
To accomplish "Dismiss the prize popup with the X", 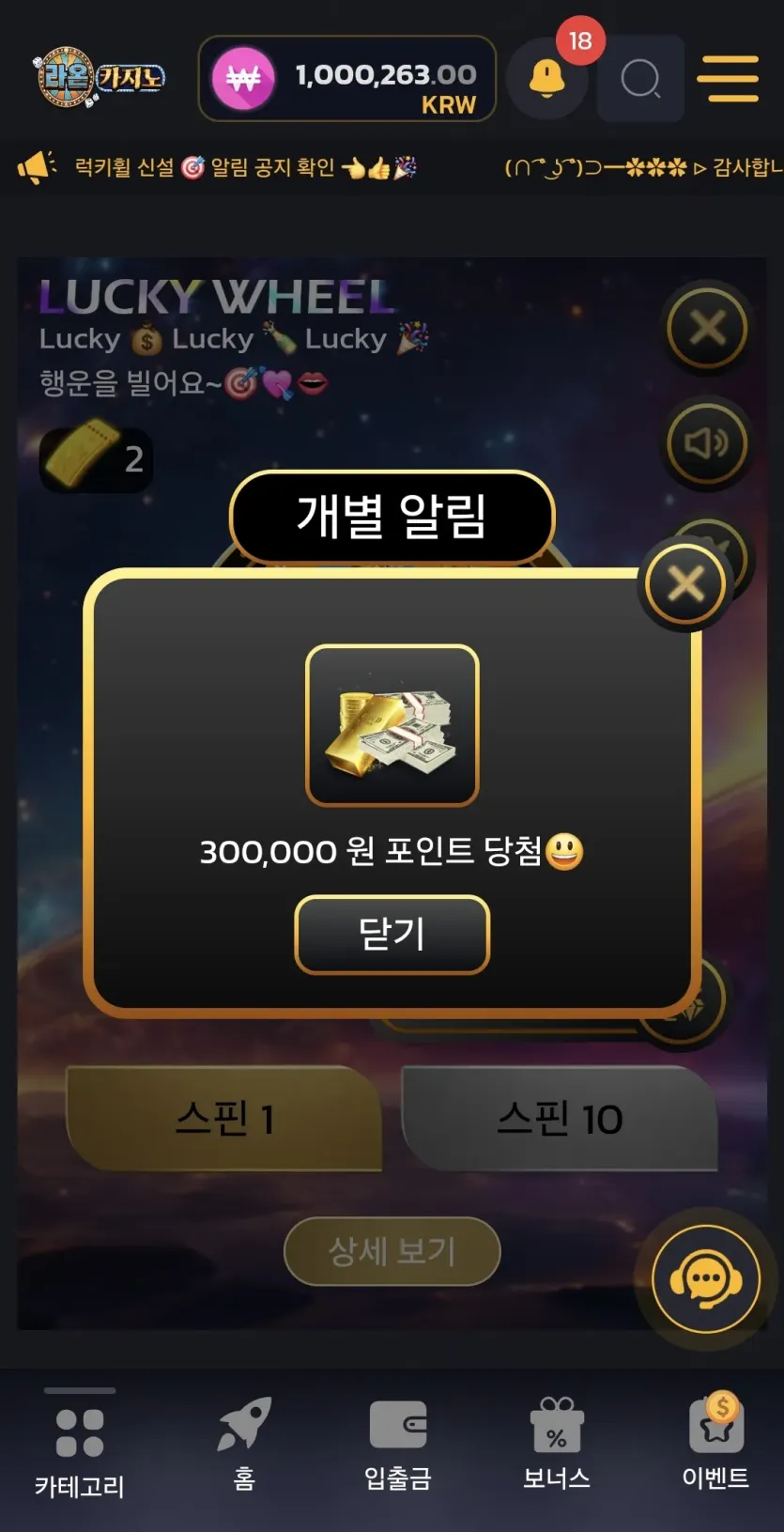I will click(685, 584).
